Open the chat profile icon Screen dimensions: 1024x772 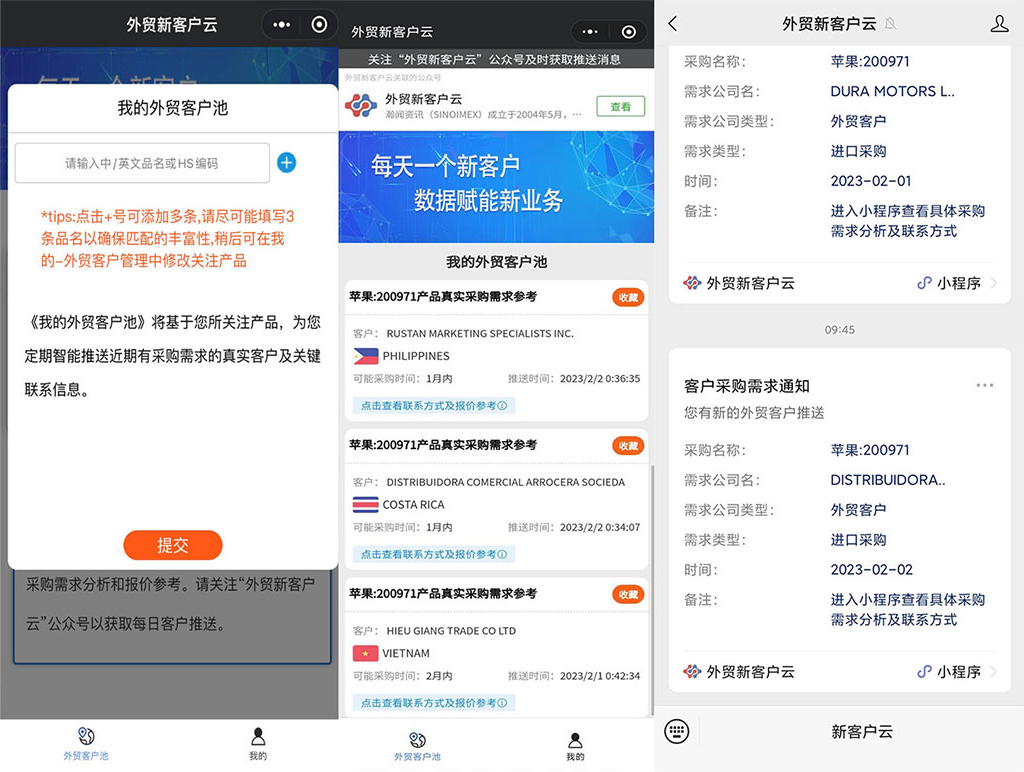999,24
